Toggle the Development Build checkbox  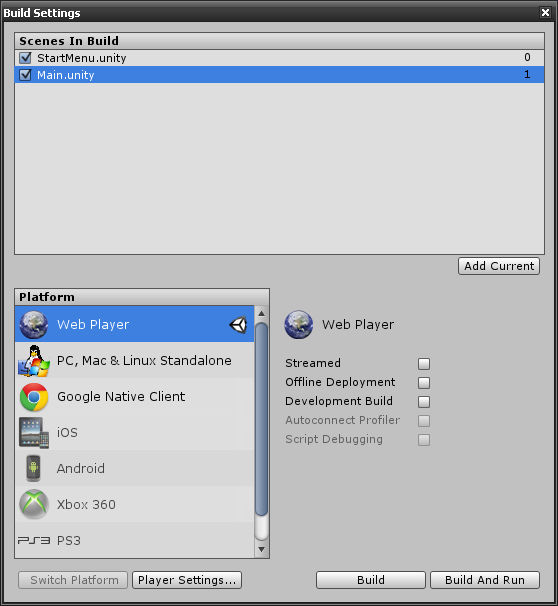point(424,402)
